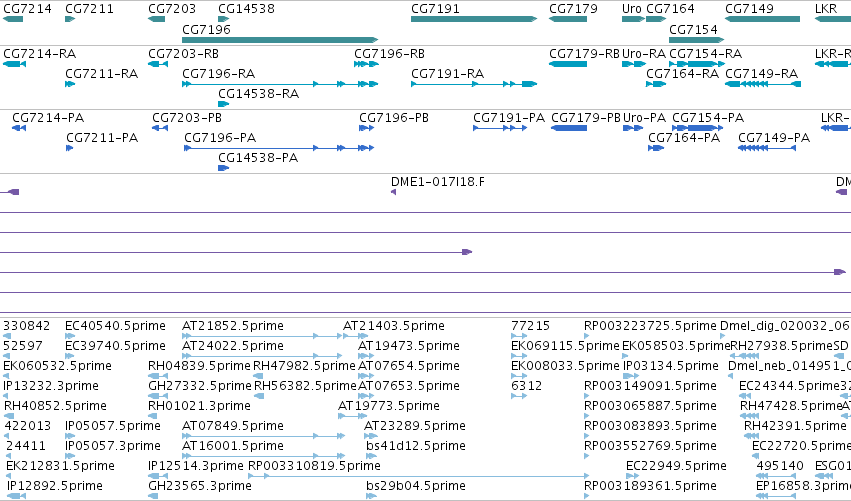Click the RH47982.5prime EST label
851x501 pixels.
[x=304, y=366]
